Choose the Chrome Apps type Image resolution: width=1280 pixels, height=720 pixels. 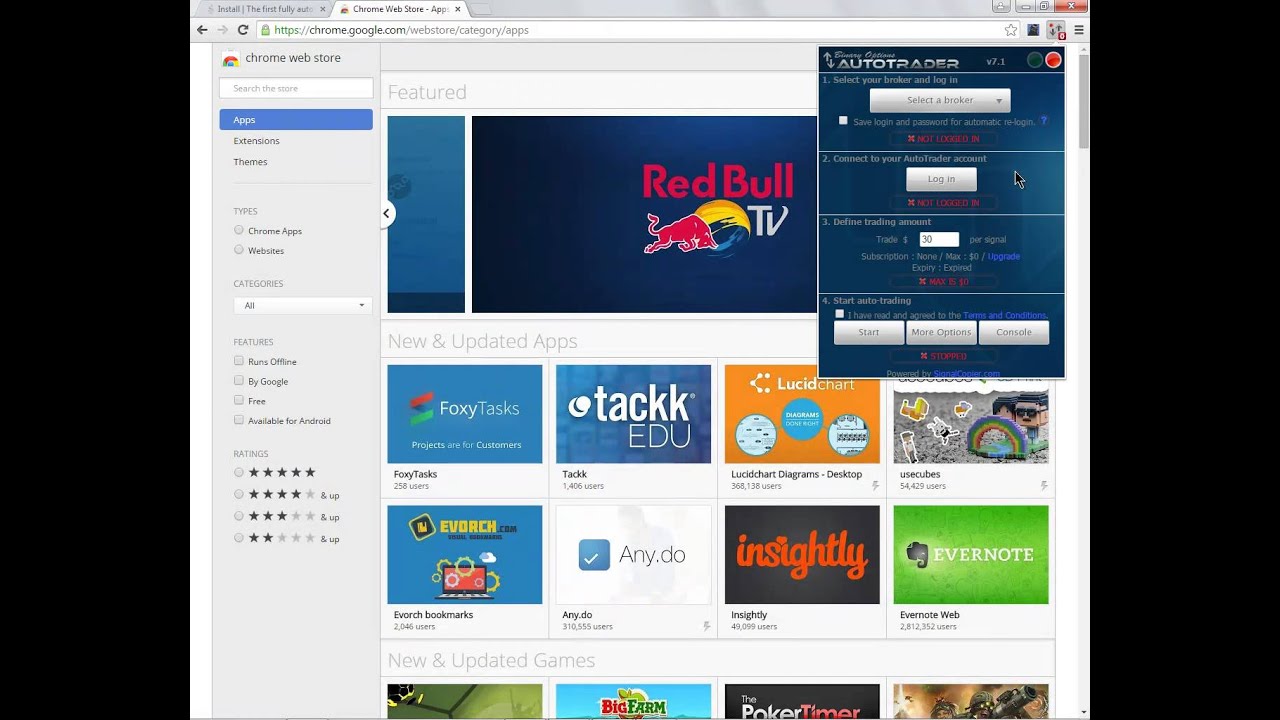[239, 230]
